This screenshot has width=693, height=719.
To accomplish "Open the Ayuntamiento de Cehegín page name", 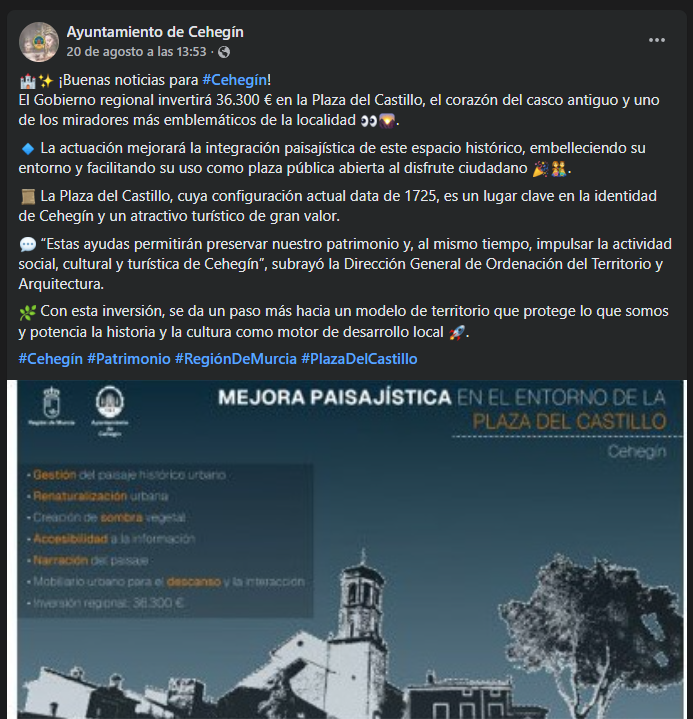I will [x=155, y=32].
